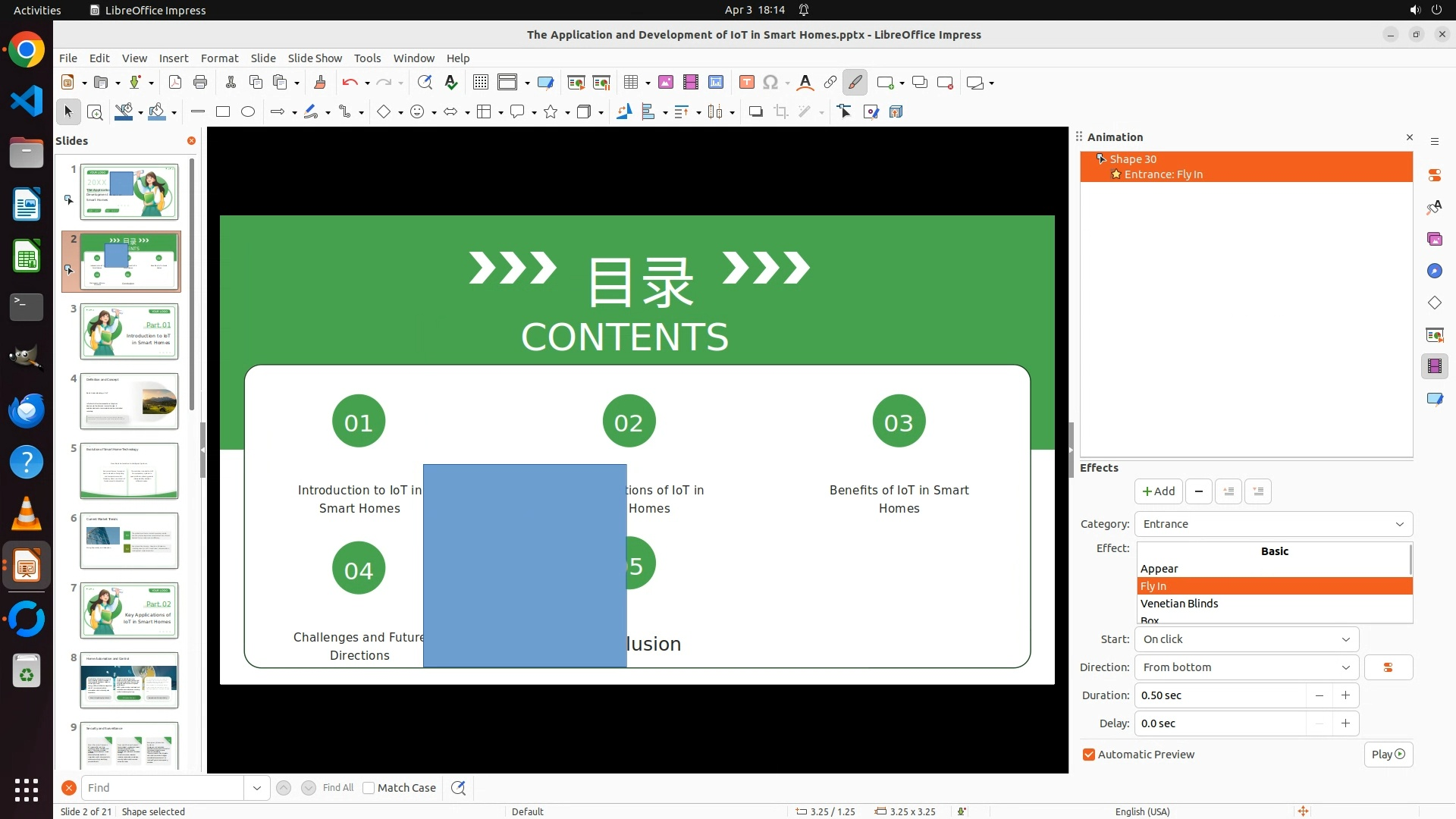Viewport: 1456px width, 819px height.
Task: Click the Display Grid toolbar icon
Action: (x=480, y=83)
